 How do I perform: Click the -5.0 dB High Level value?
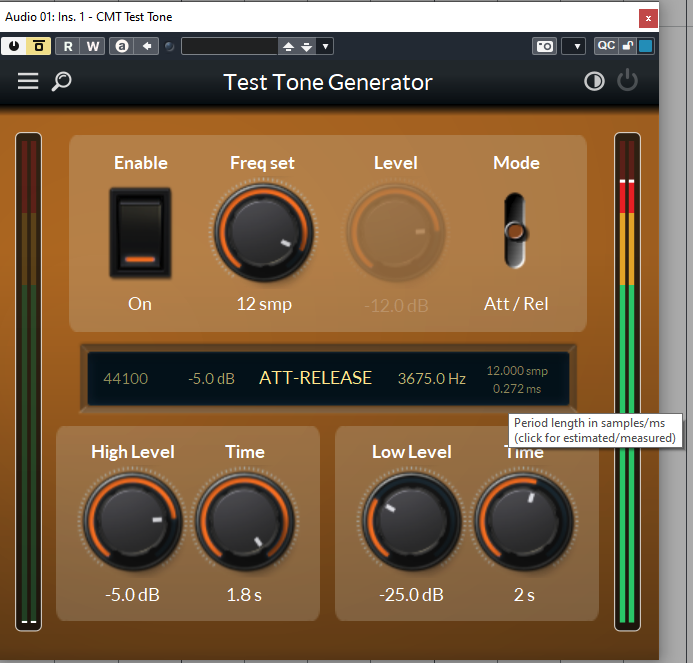pyautogui.click(x=132, y=595)
